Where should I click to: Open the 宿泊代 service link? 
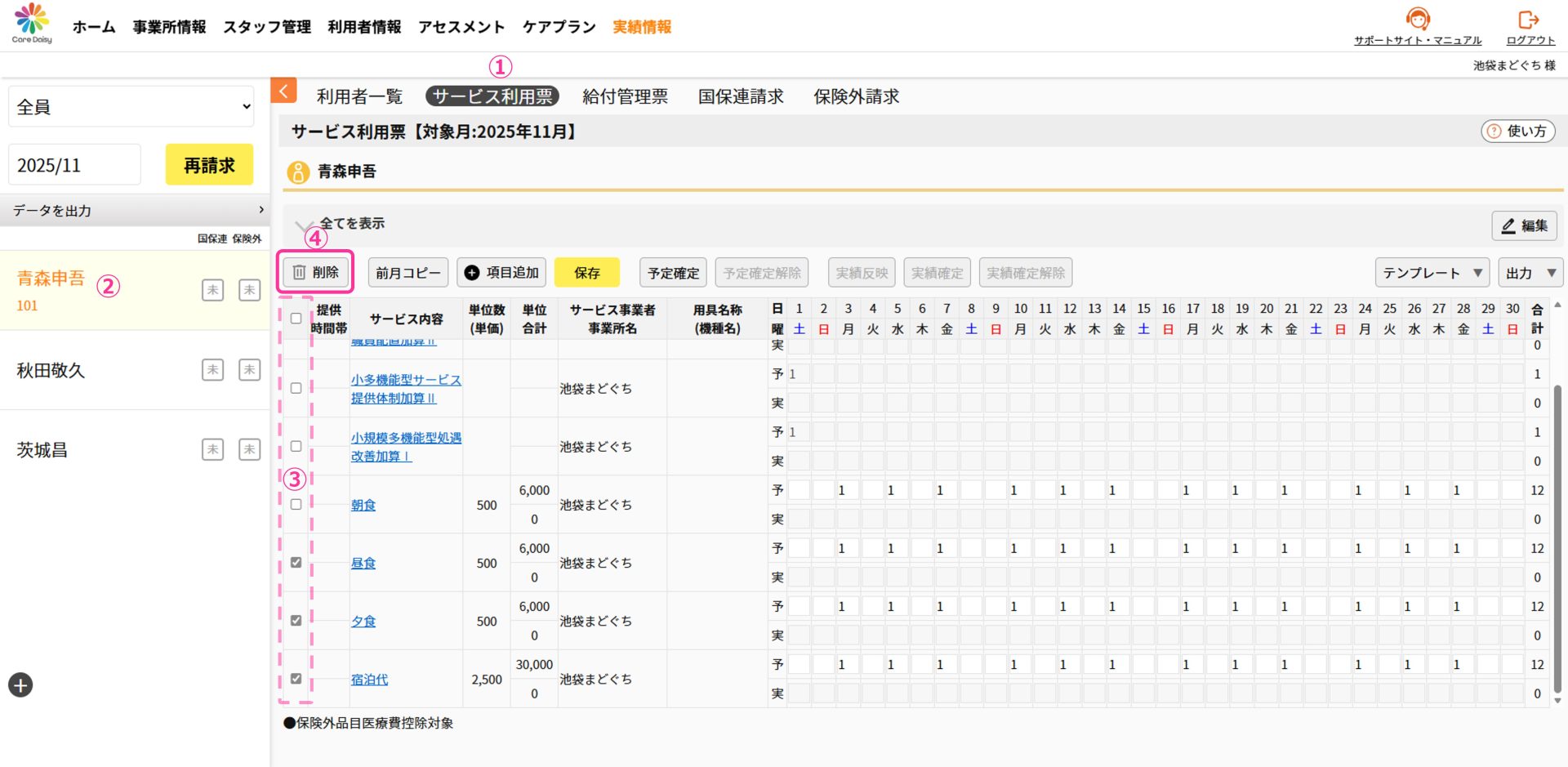pyautogui.click(x=369, y=680)
